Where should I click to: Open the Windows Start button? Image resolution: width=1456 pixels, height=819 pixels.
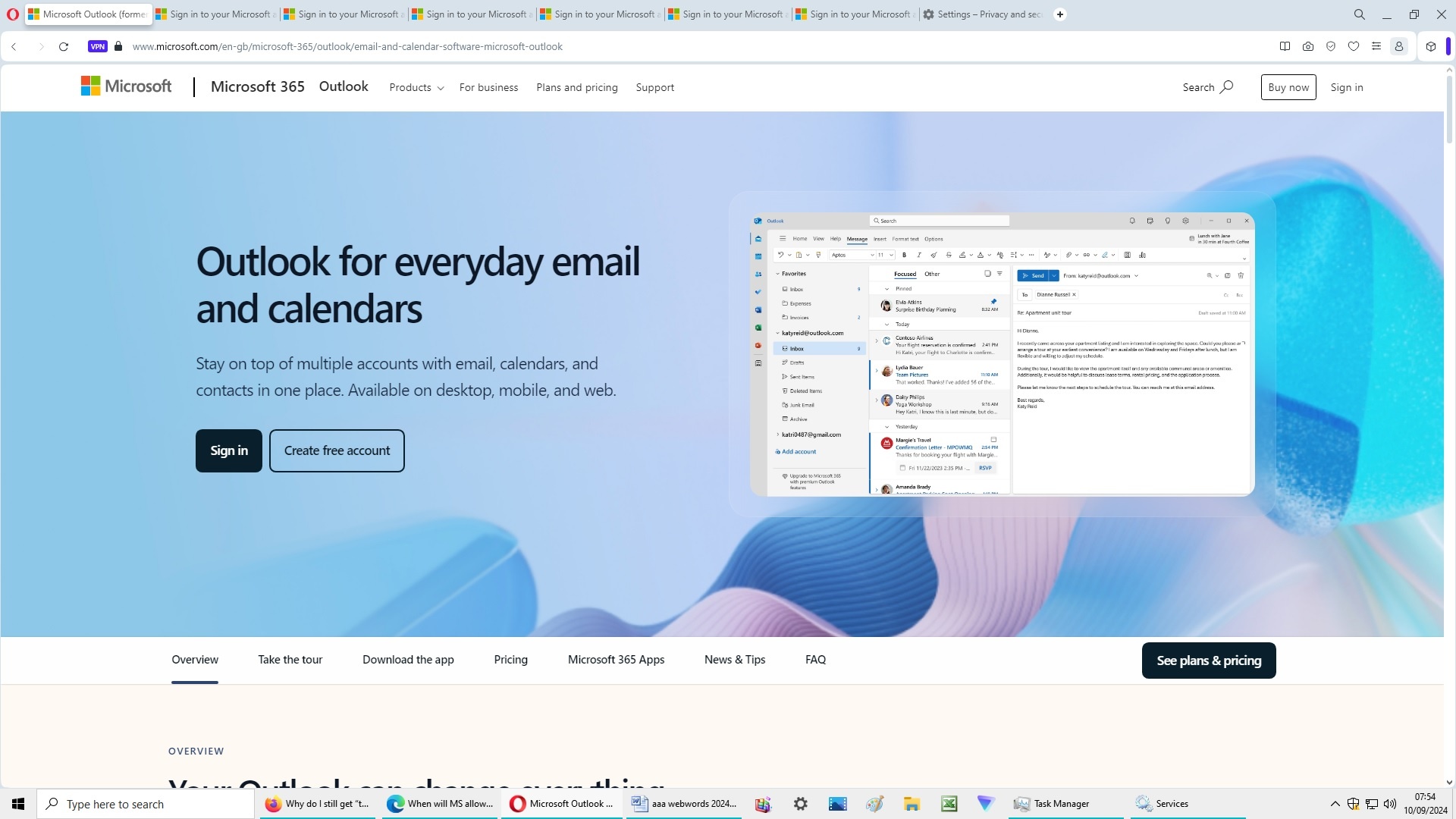pos(18,804)
